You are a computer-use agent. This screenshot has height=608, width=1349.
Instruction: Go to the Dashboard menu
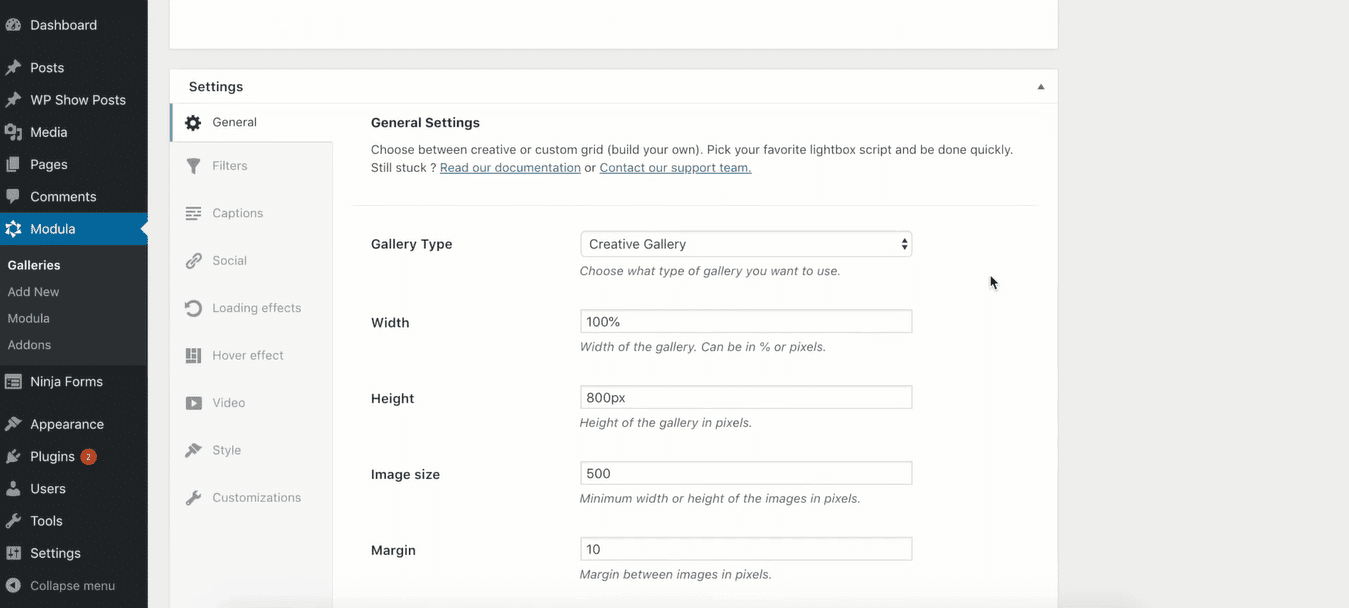pos(64,25)
